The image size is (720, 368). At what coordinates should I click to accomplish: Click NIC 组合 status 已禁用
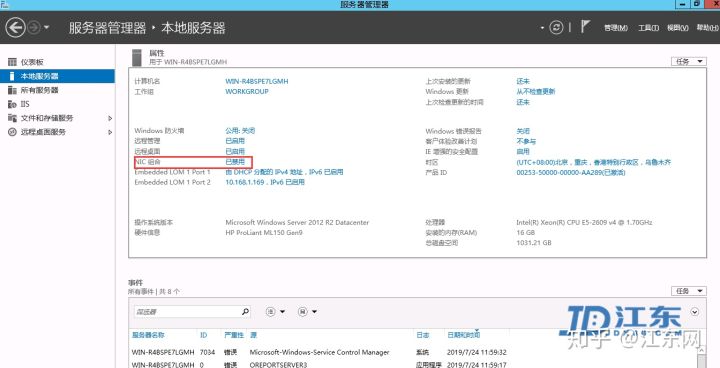[x=235, y=162]
